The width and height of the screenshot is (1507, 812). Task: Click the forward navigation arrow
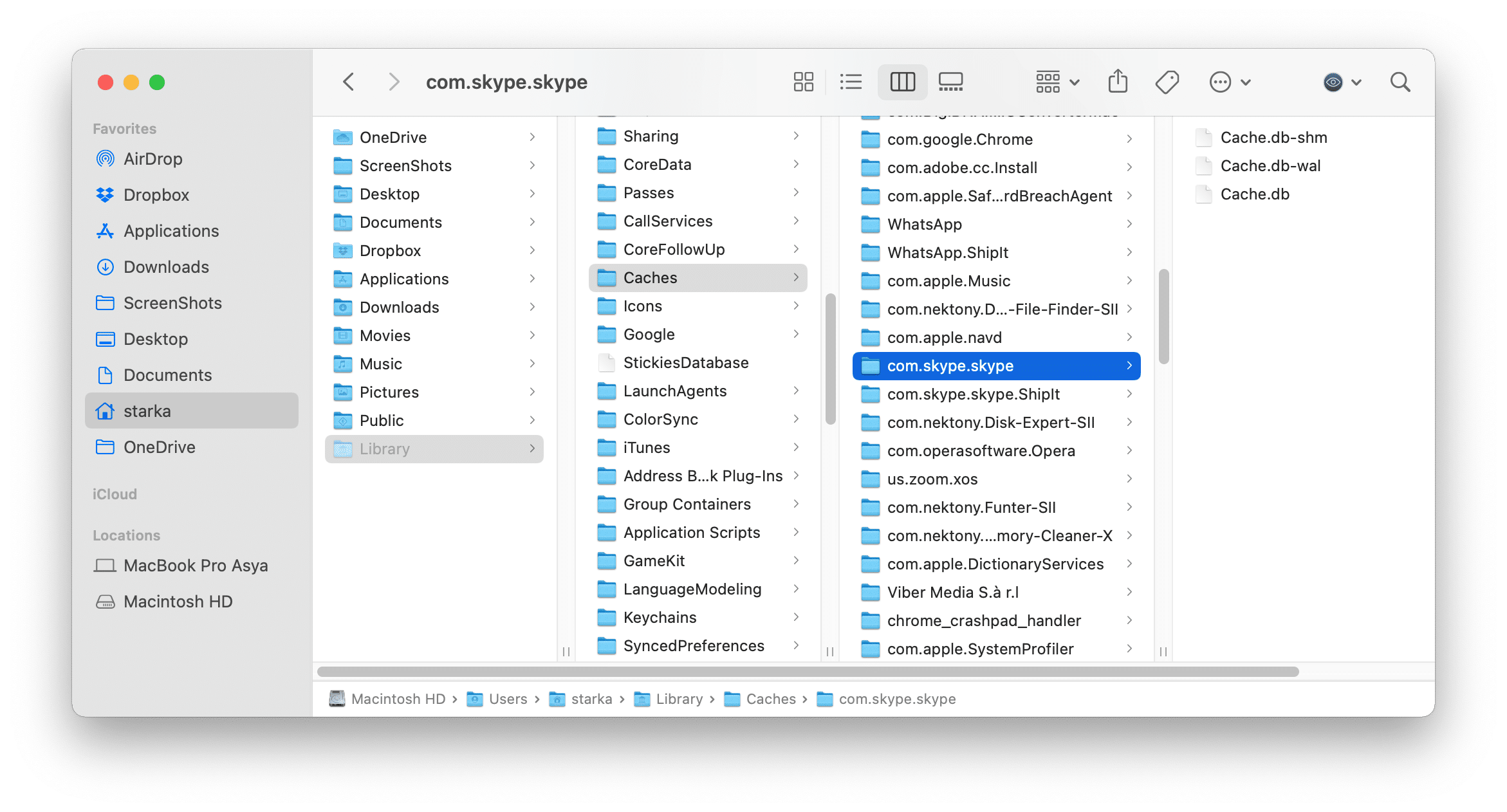coord(394,82)
